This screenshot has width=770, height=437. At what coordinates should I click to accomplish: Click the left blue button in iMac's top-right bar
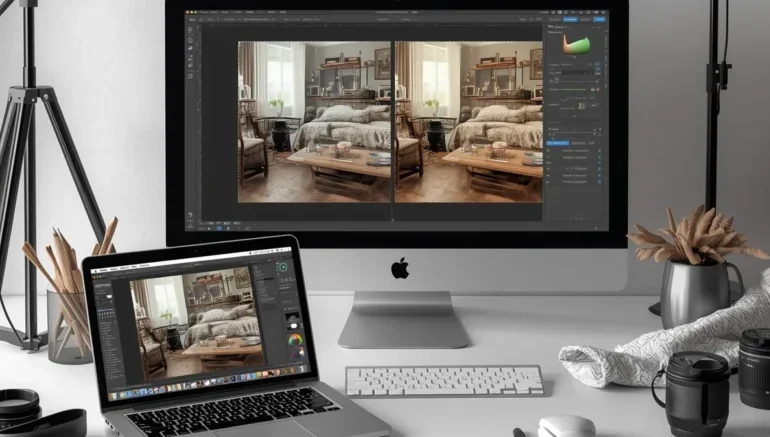(x=571, y=18)
